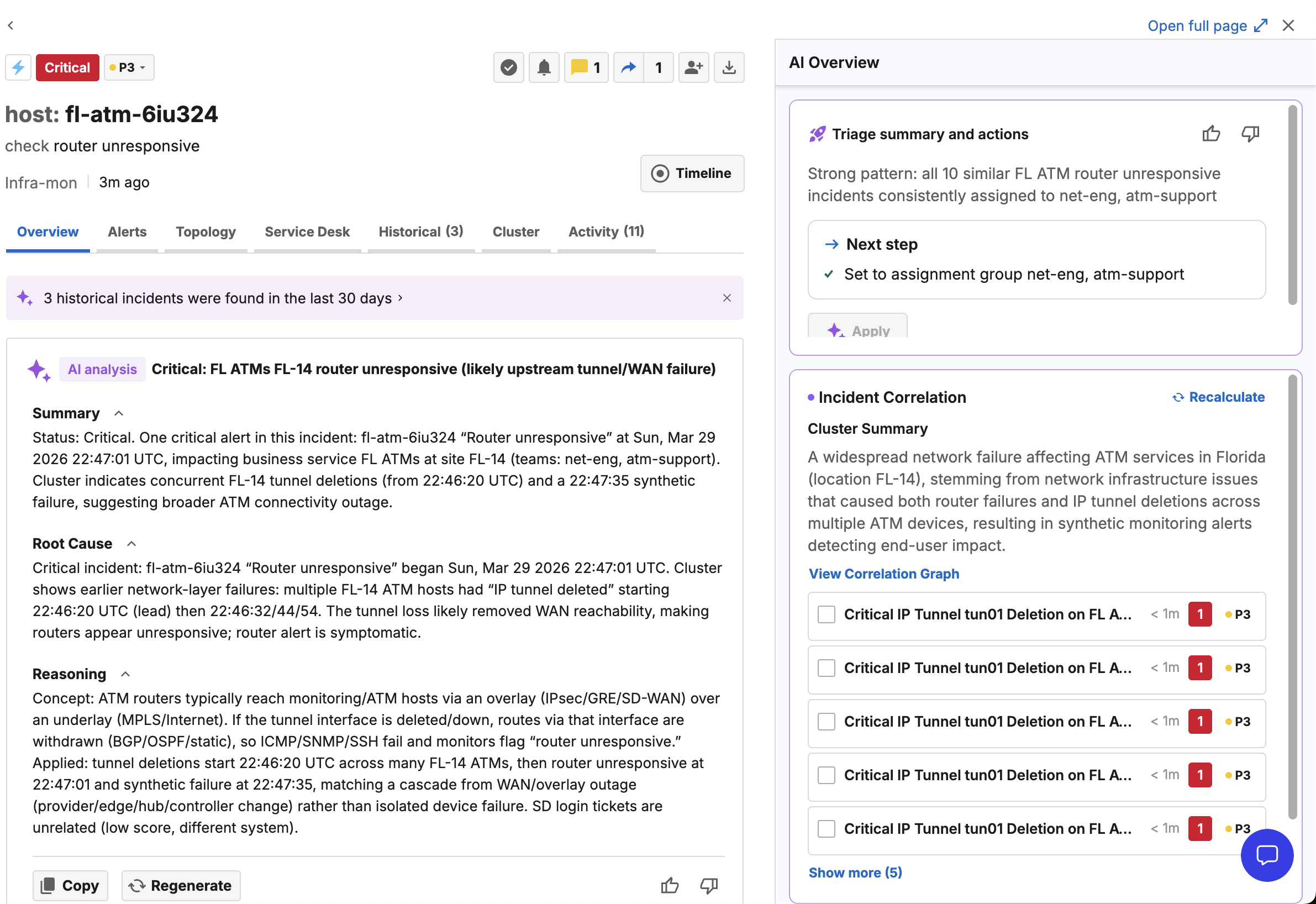Click the download export icon
This screenshot has width=1316, height=904.
(729, 67)
